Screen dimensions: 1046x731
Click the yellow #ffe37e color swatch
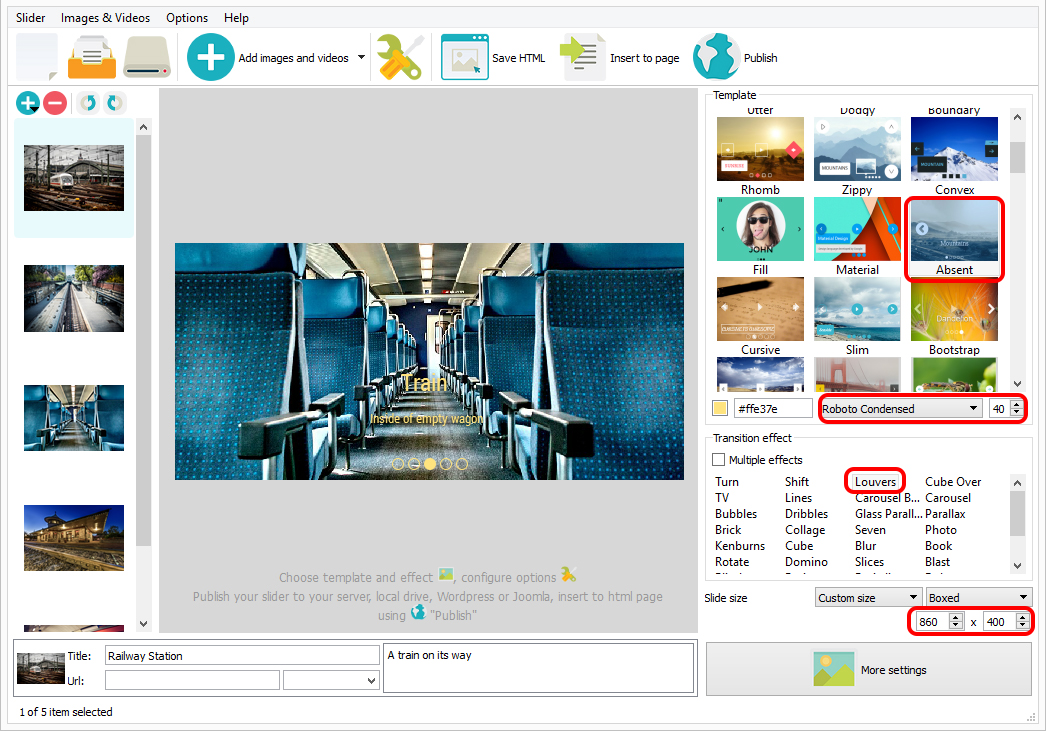point(720,408)
